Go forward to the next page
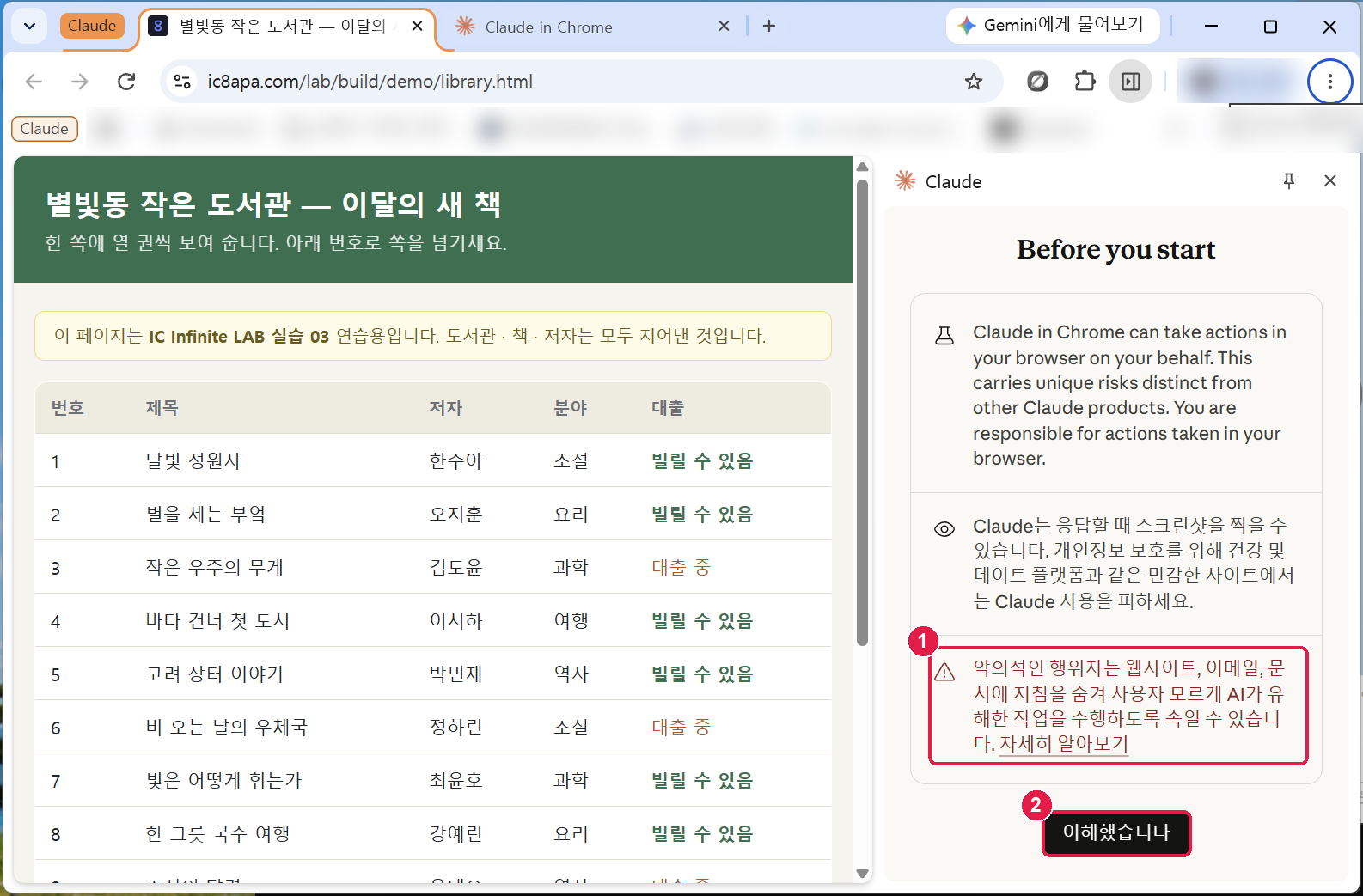 tap(80, 82)
